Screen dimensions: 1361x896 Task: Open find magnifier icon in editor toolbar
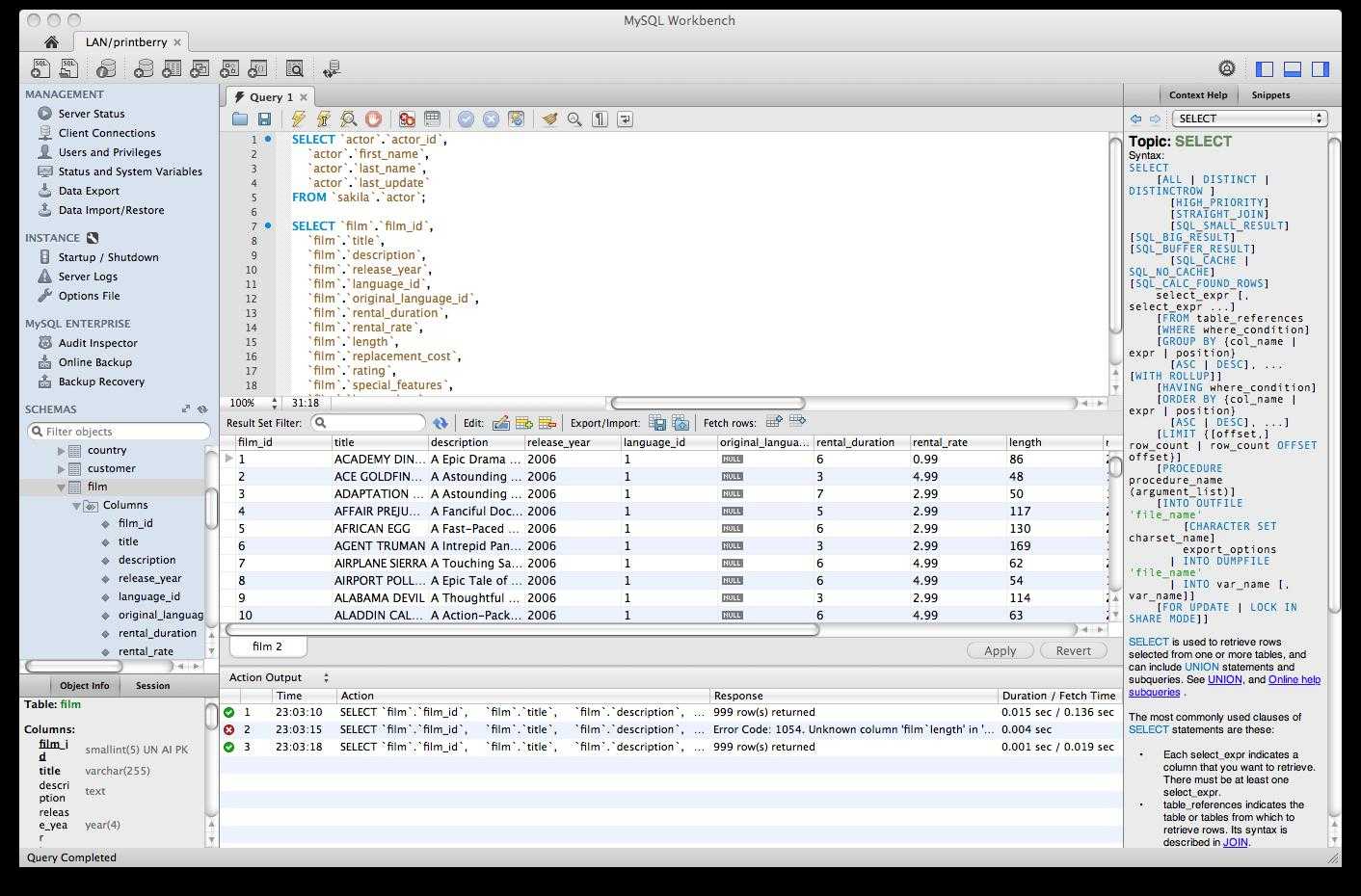pos(574,119)
